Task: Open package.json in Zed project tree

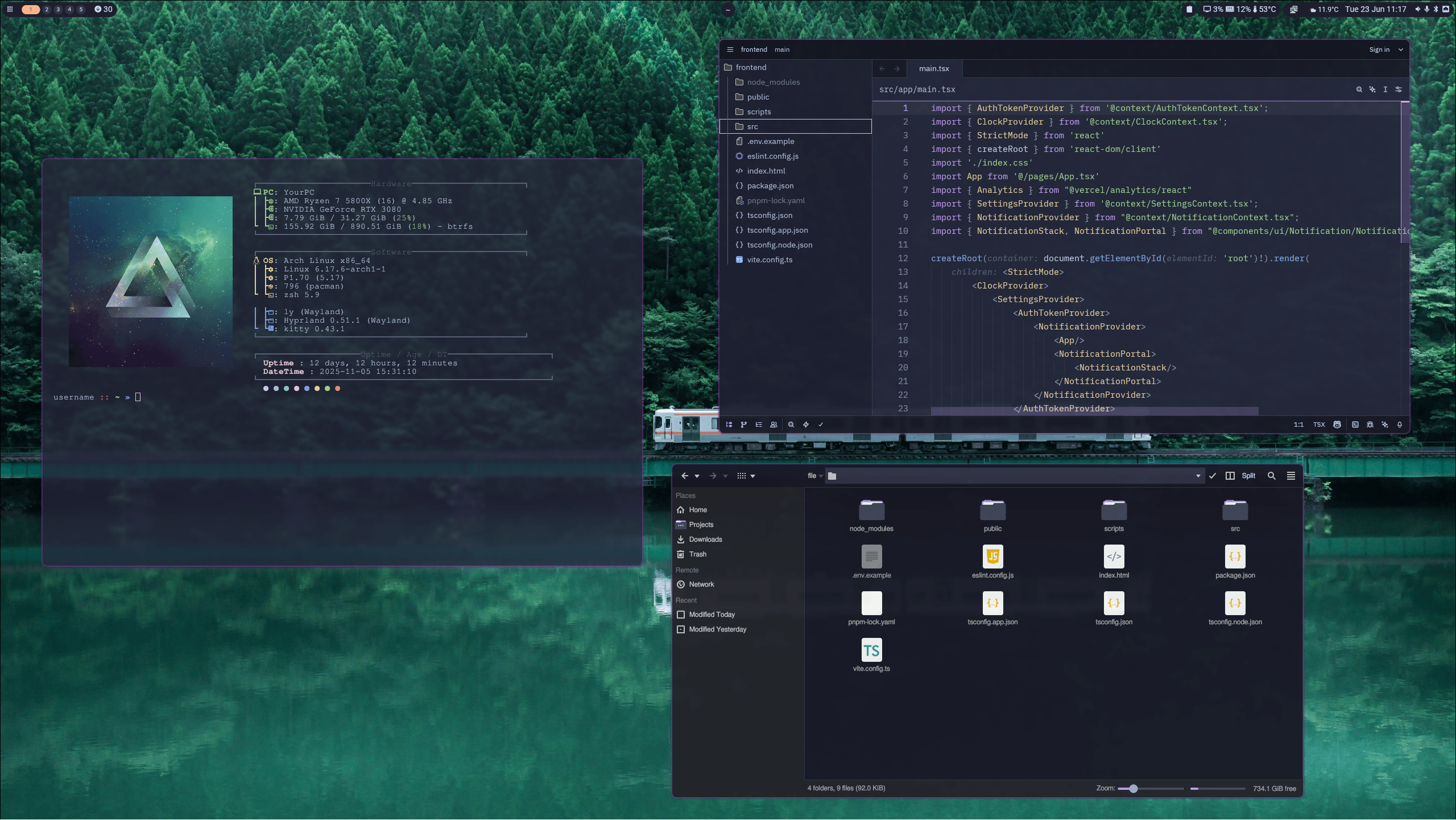Action: pyautogui.click(x=796, y=186)
